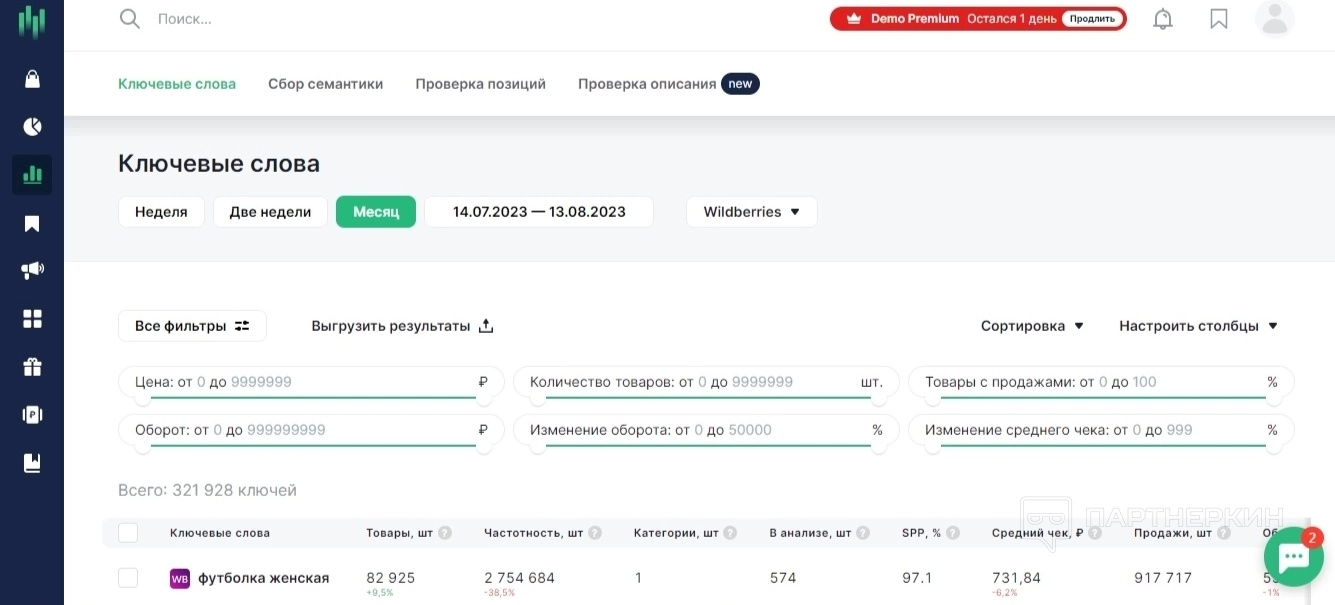
Task: Select the megaphone advertising sidebar icon
Action: click(32, 271)
